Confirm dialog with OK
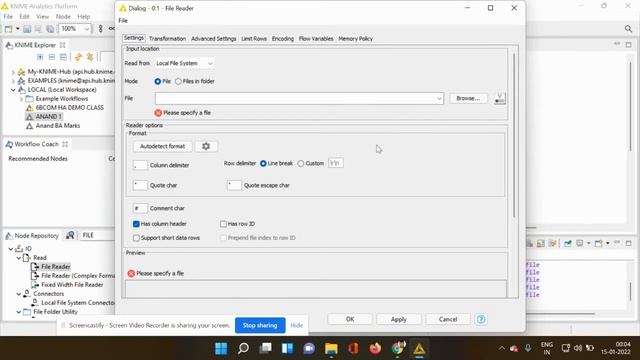Screen dimensions: 640x360 pos(350,319)
